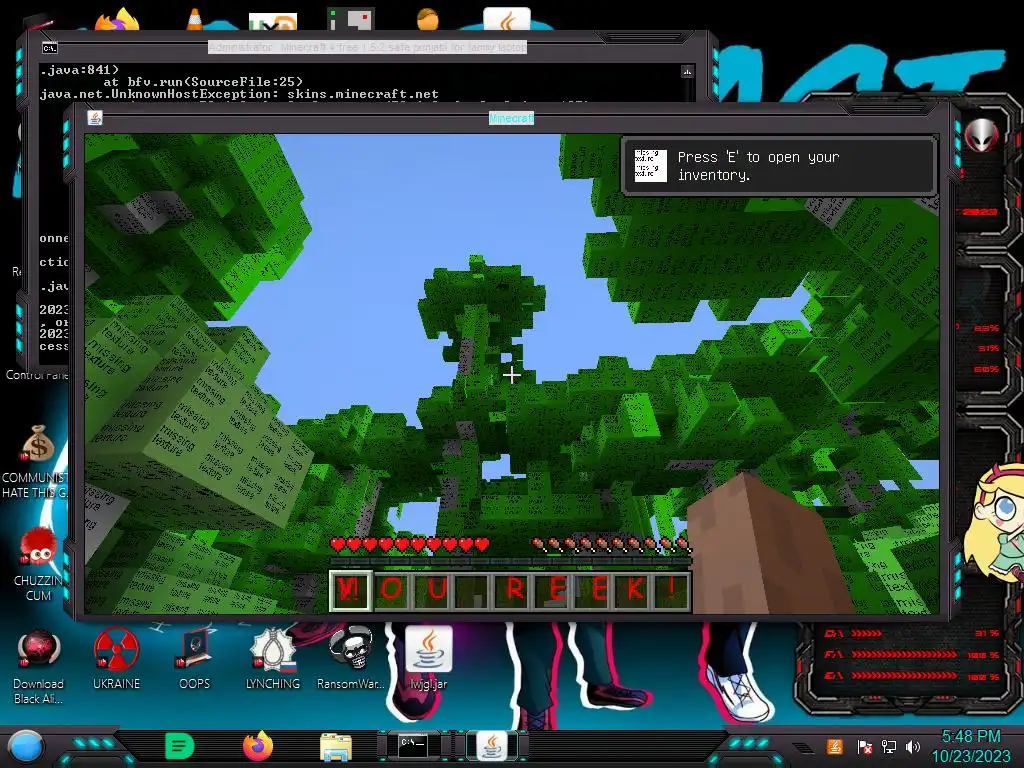
Task: Select hotbar slot with letter U
Action: click(433, 590)
